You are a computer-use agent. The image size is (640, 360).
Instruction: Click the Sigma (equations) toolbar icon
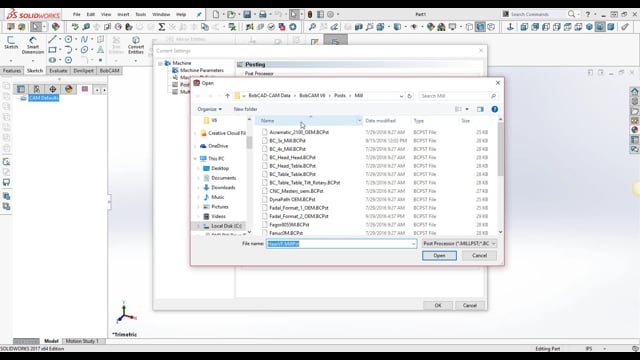[x=162, y=27]
